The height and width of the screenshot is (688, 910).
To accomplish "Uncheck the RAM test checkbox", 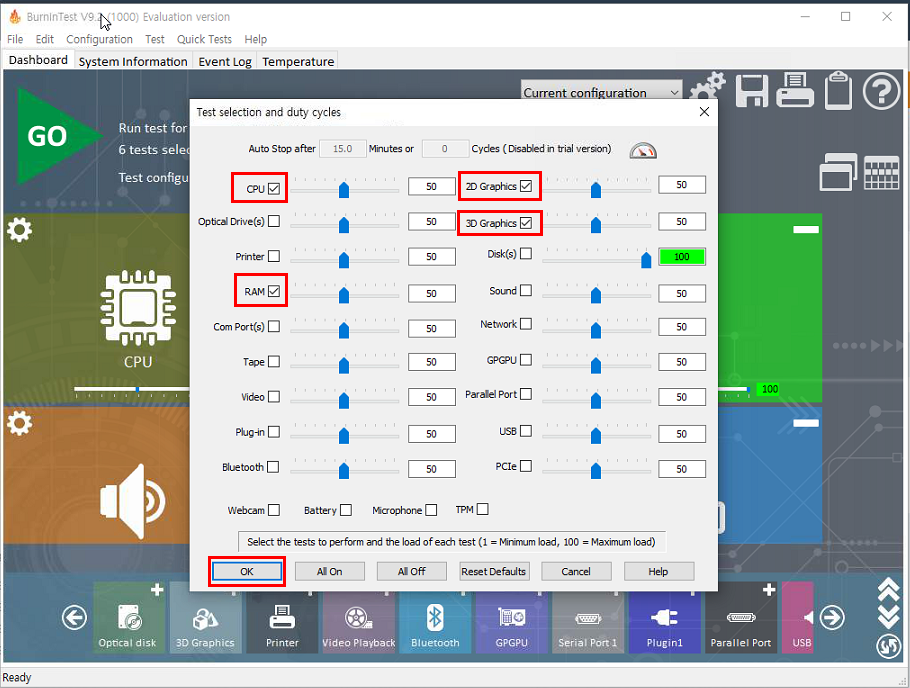I will click(x=274, y=291).
